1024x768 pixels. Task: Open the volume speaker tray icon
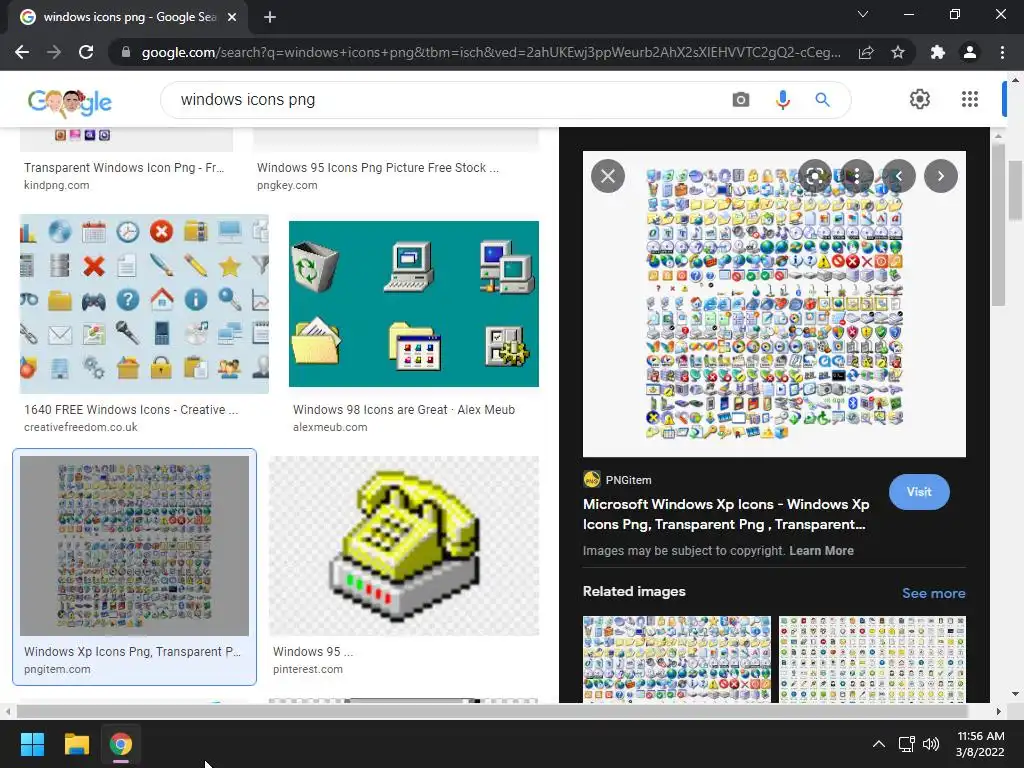[x=931, y=744]
